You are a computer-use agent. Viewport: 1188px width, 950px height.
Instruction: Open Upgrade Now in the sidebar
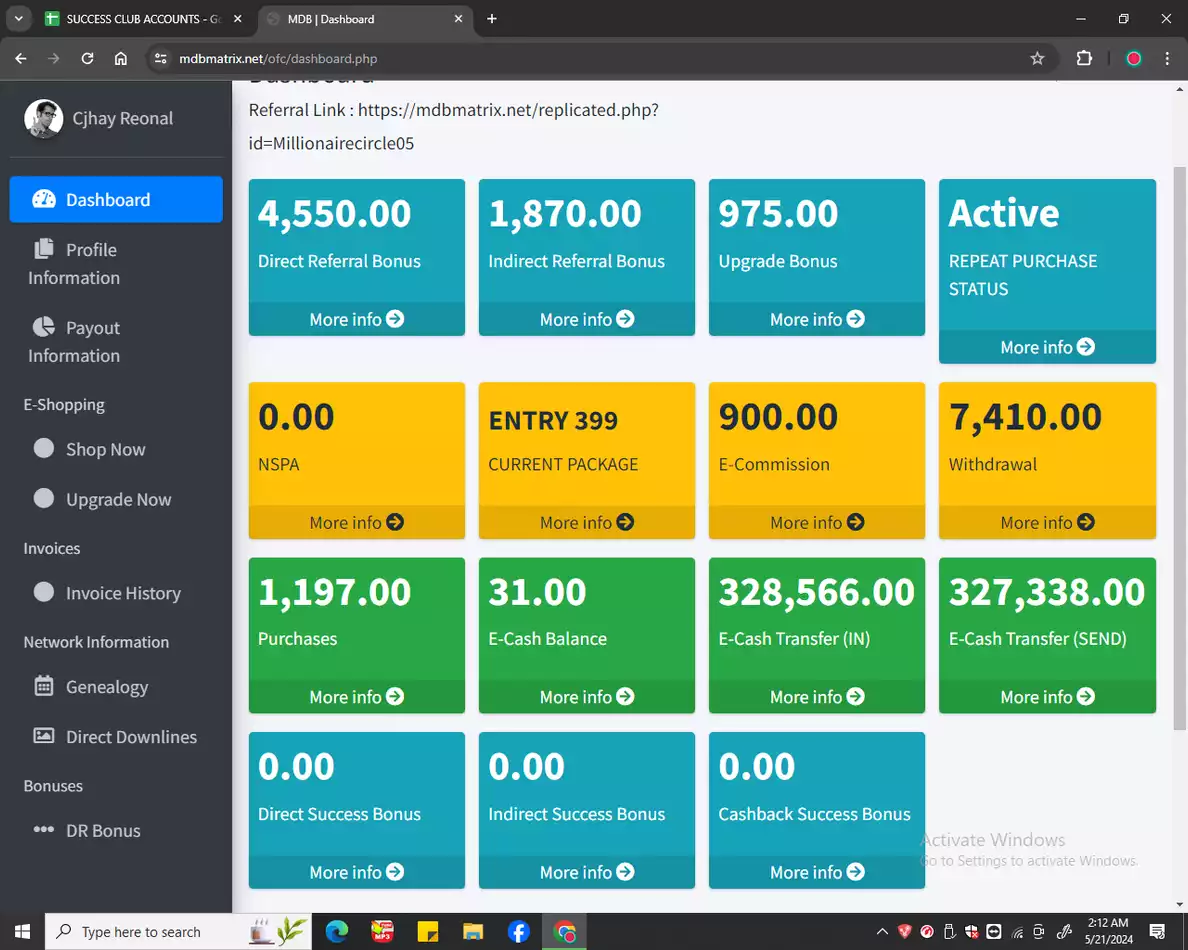click(x=118, y=499)
